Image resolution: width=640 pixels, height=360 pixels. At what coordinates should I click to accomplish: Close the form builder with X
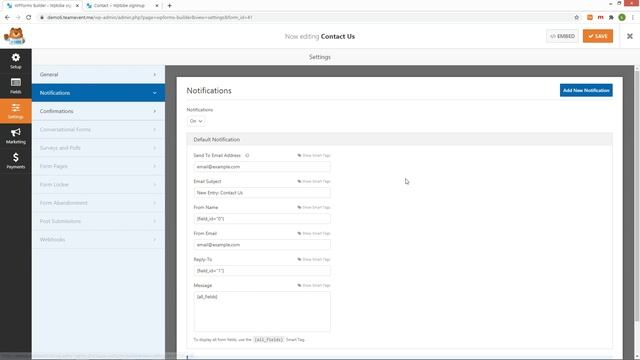629,36
